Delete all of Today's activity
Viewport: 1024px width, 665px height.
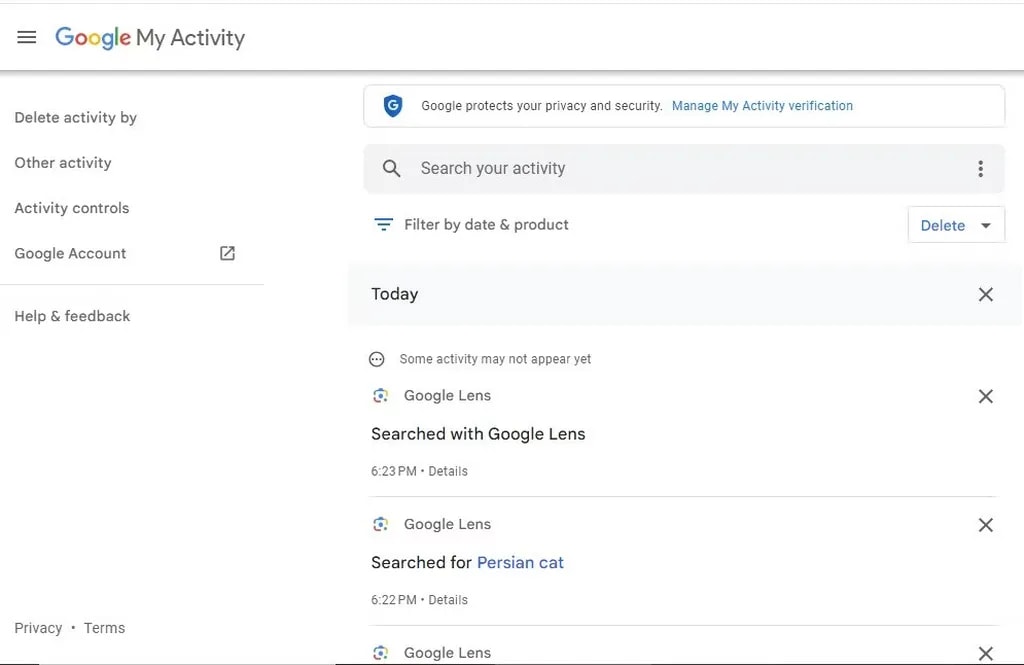pyautogui.click(x=985, y=294)
